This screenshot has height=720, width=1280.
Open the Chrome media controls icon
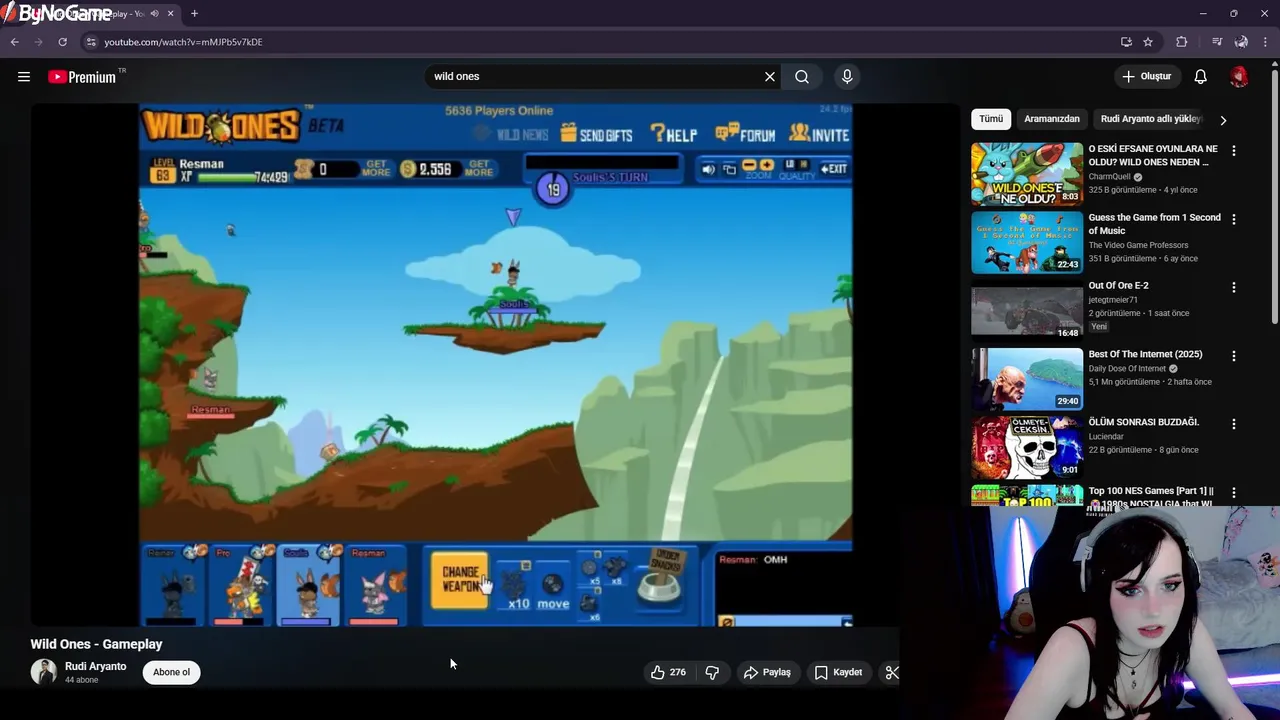1217,42
